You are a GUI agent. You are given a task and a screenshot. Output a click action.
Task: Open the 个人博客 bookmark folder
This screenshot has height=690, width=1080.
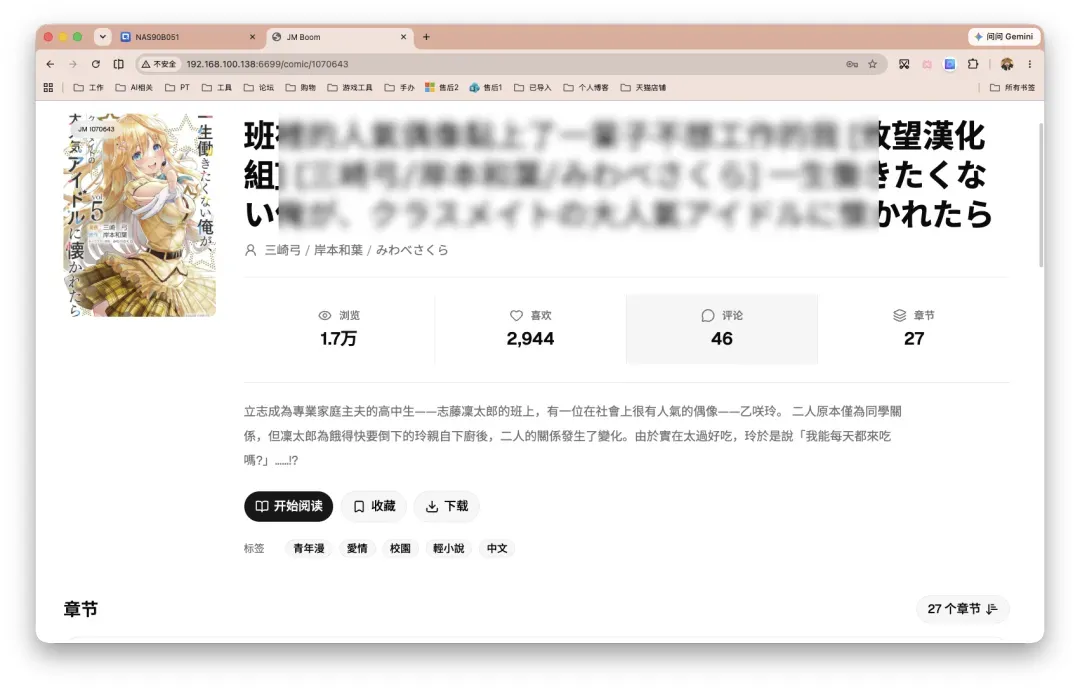pyautogui.click(x=586, y=87)
